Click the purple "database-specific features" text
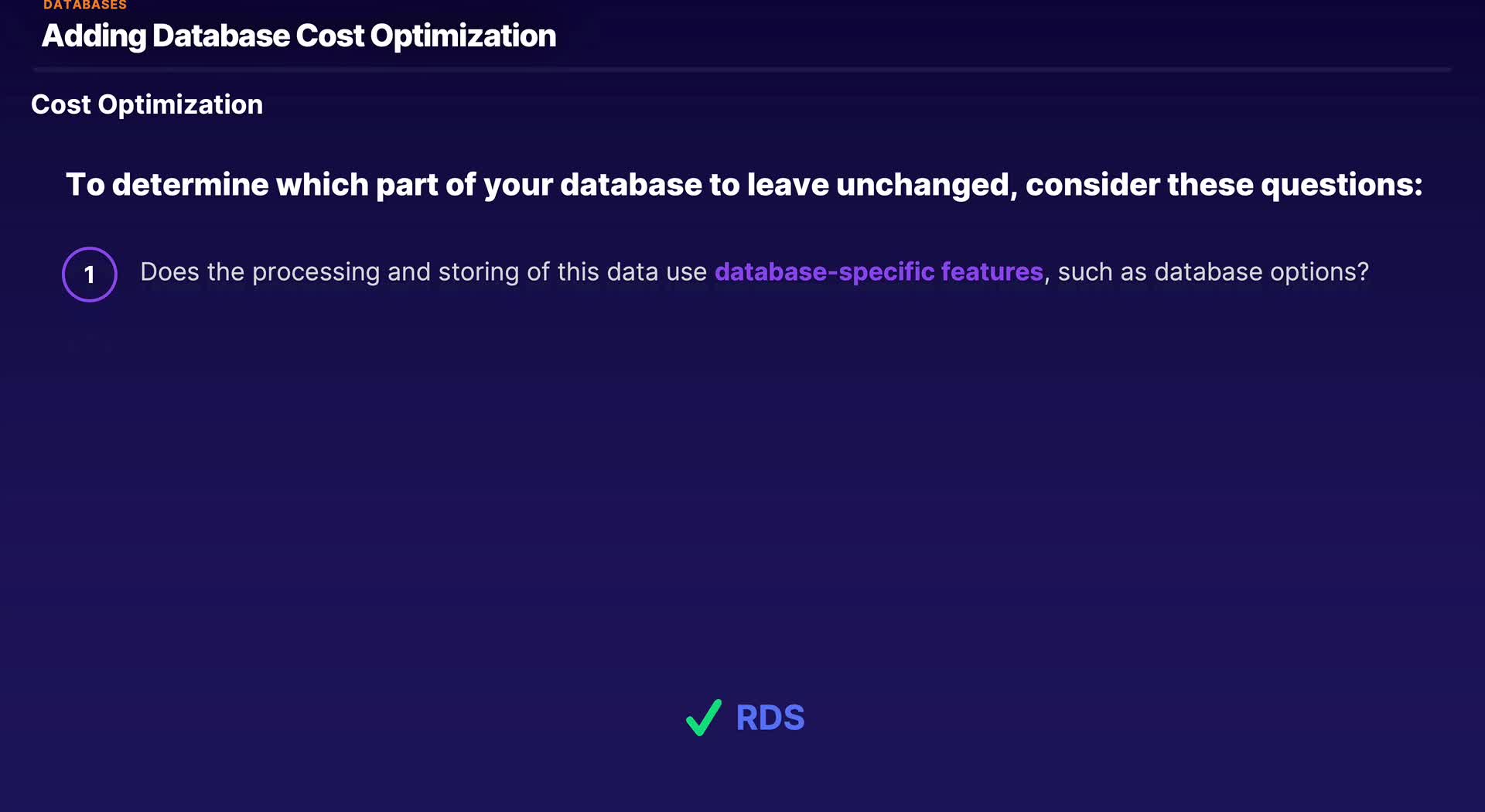The width and height of the screenshot is (1485, 812). (x=879, y=272)
